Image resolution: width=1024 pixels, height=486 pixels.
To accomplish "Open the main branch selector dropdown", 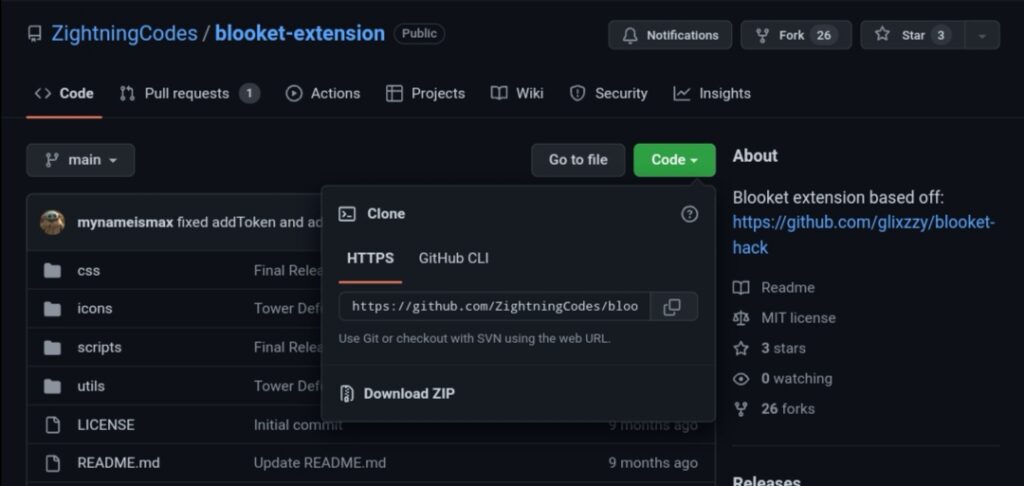I will (81, 160).
